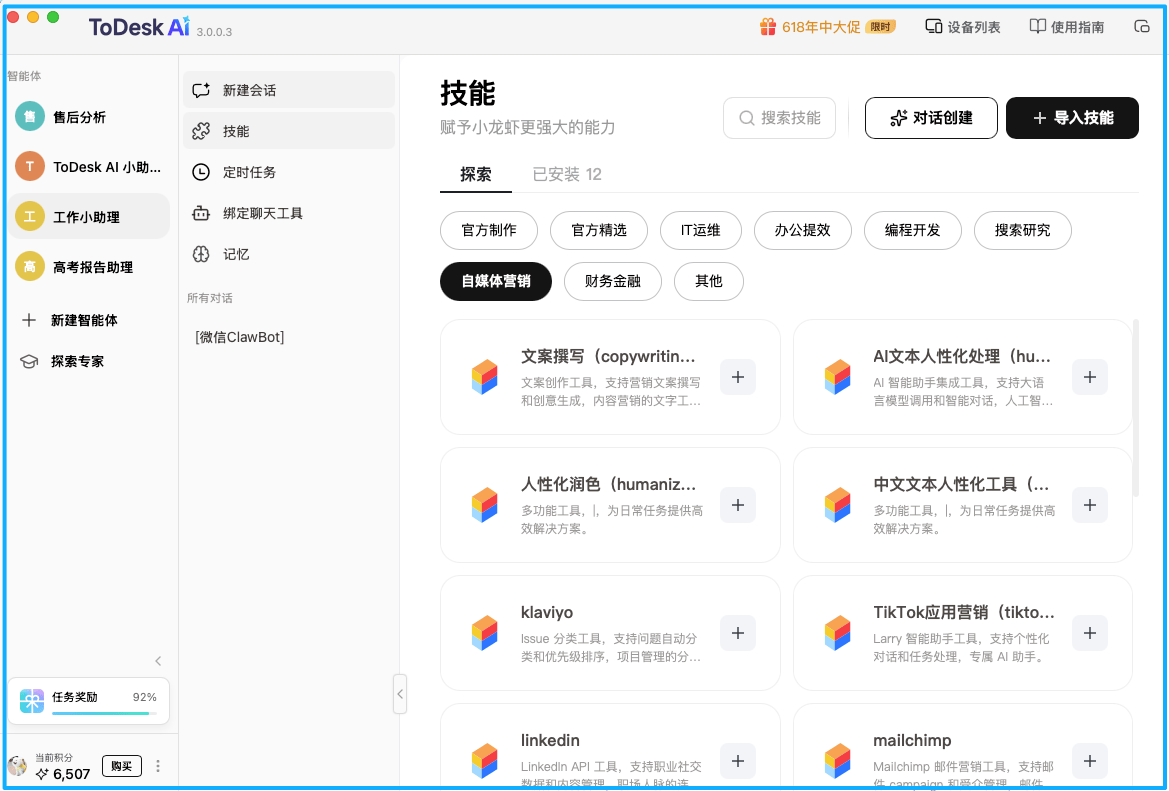Click the window layout icon top right
The width and height of the screenshot is (1169, 791).
point(1141,27)
